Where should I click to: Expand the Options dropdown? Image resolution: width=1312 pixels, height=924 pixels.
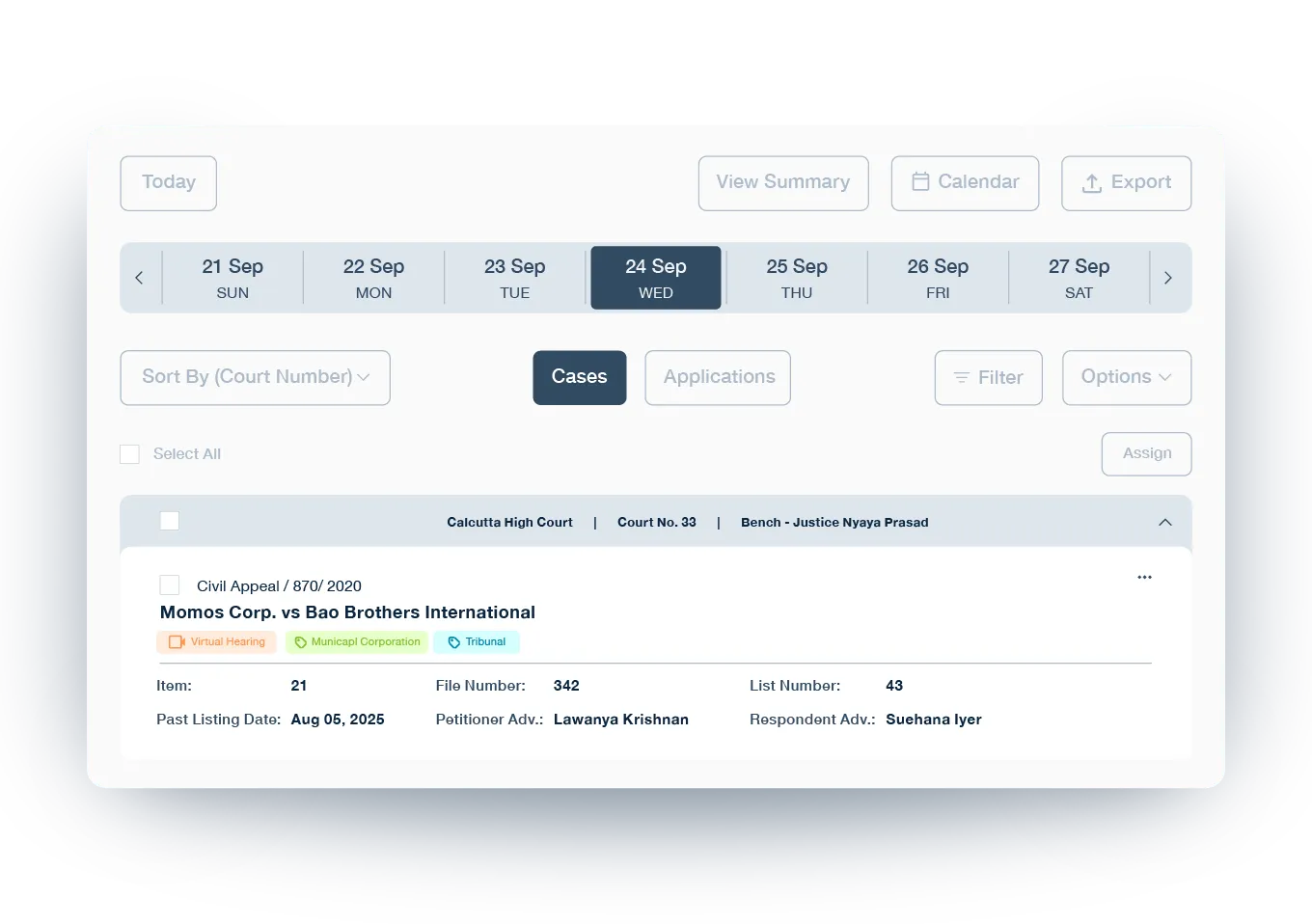pyautogui.click(x=1126, y=377)
